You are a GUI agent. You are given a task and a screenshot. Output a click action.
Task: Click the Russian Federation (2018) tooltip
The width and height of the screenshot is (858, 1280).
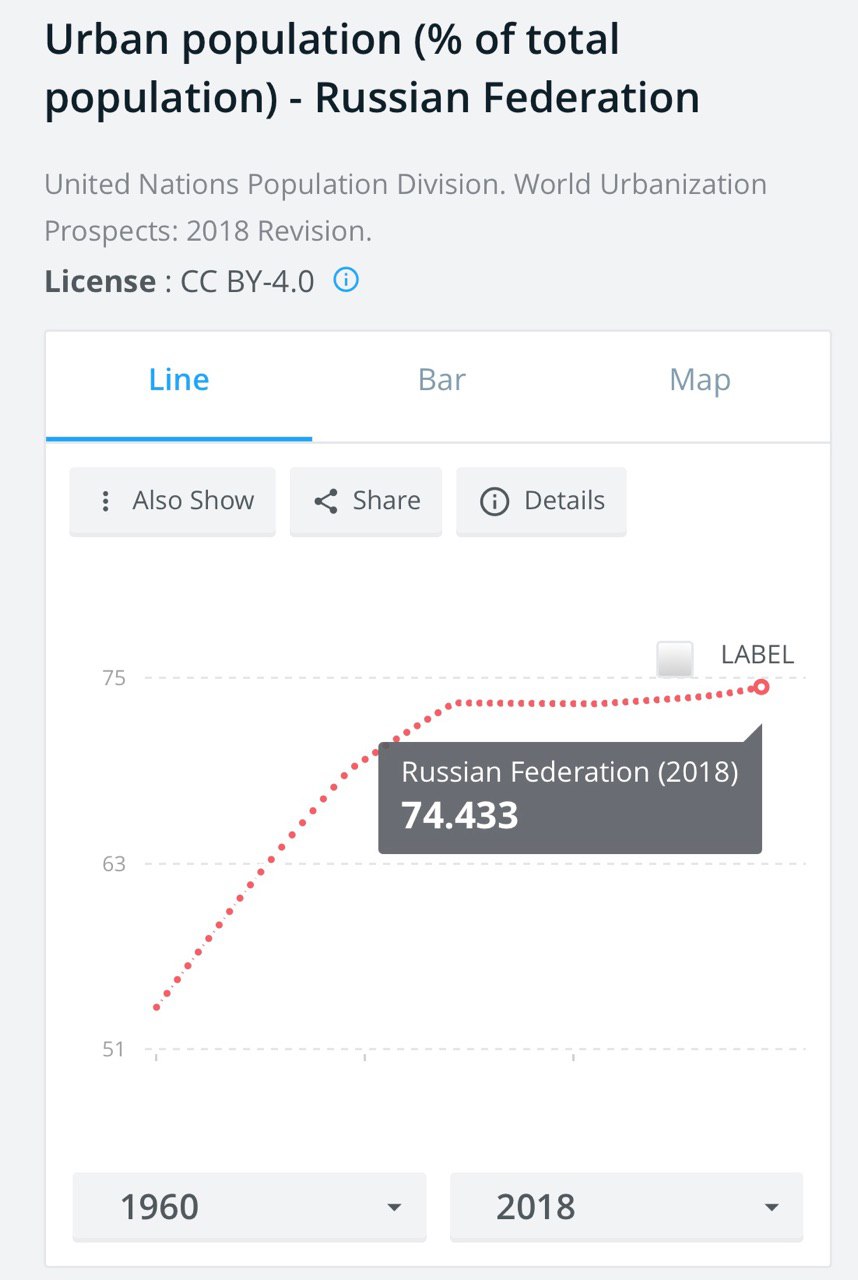tap(570, 797)
